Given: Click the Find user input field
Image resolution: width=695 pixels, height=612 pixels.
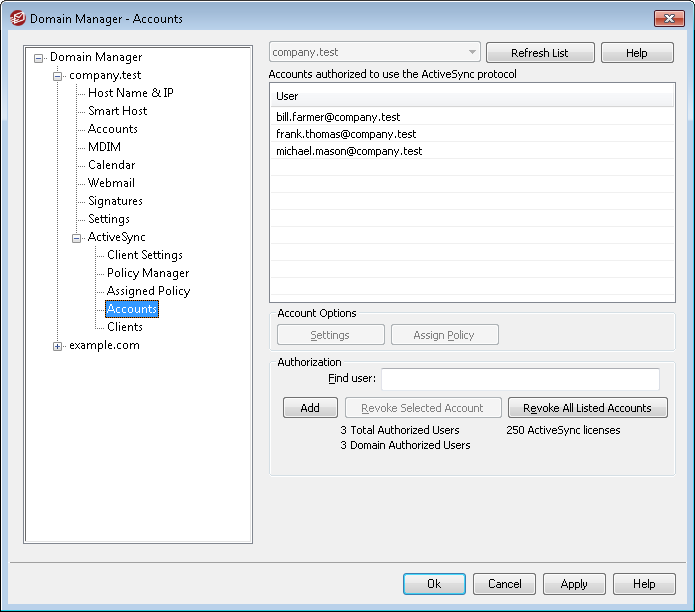Looking at the screenshot, I should (x=520, y=379).
